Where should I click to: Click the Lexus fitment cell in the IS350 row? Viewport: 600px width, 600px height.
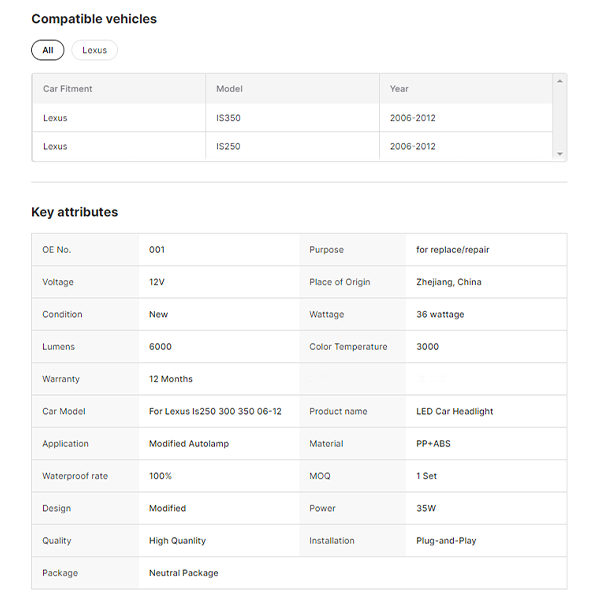click(x=55, y=118)
